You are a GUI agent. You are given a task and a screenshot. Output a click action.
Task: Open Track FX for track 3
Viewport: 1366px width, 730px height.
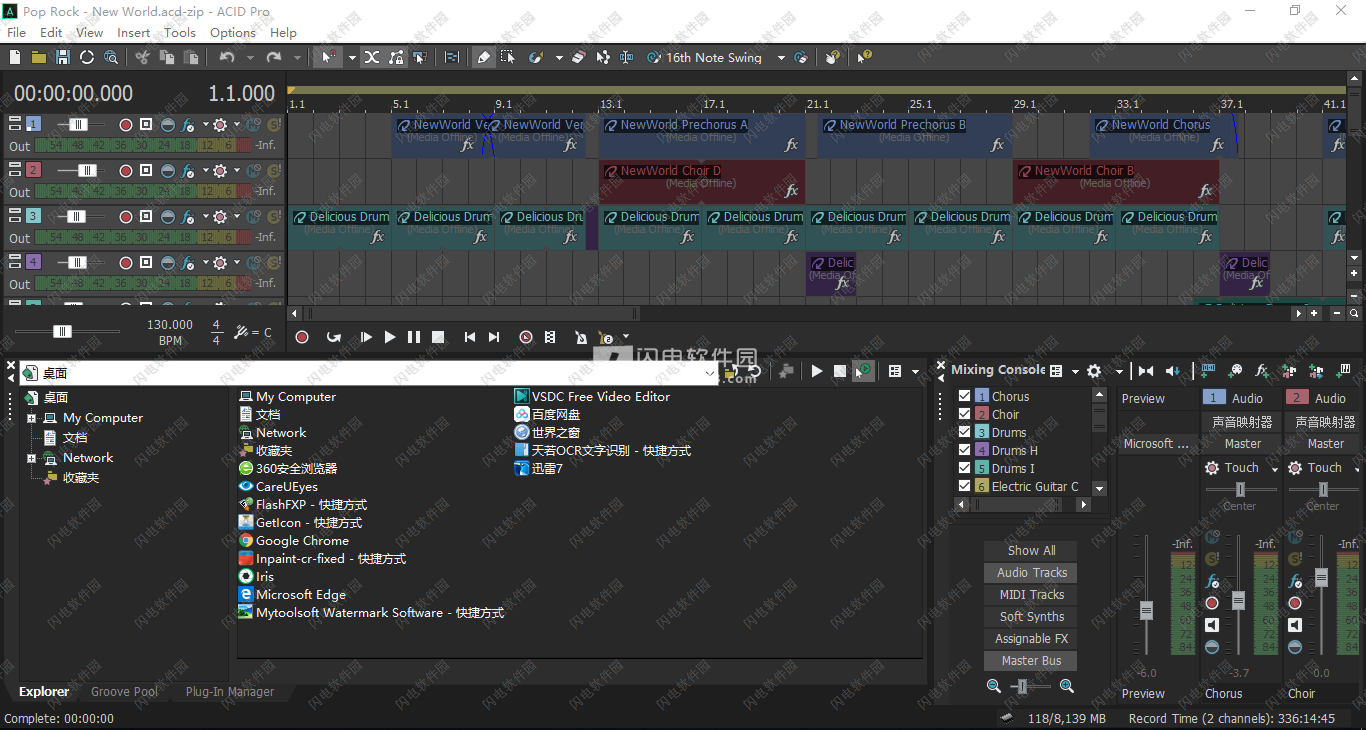coord(187,217)
